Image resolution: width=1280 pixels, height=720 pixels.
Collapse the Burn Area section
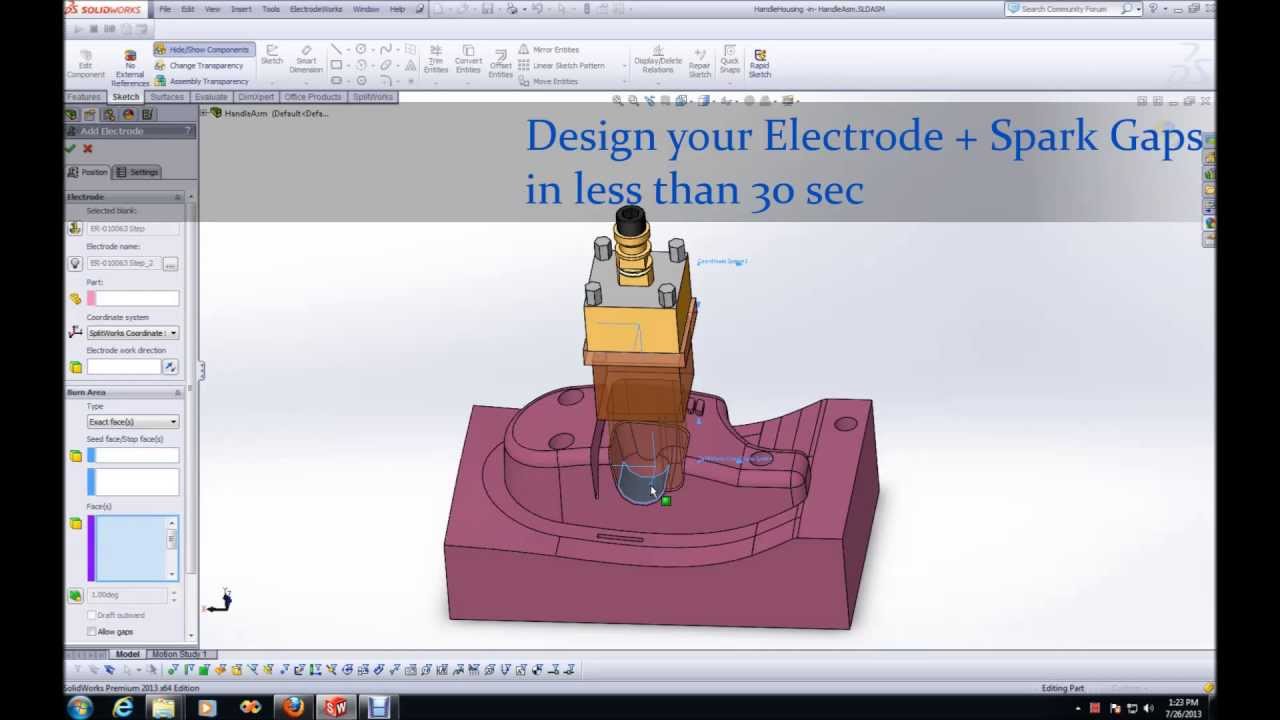178,392
